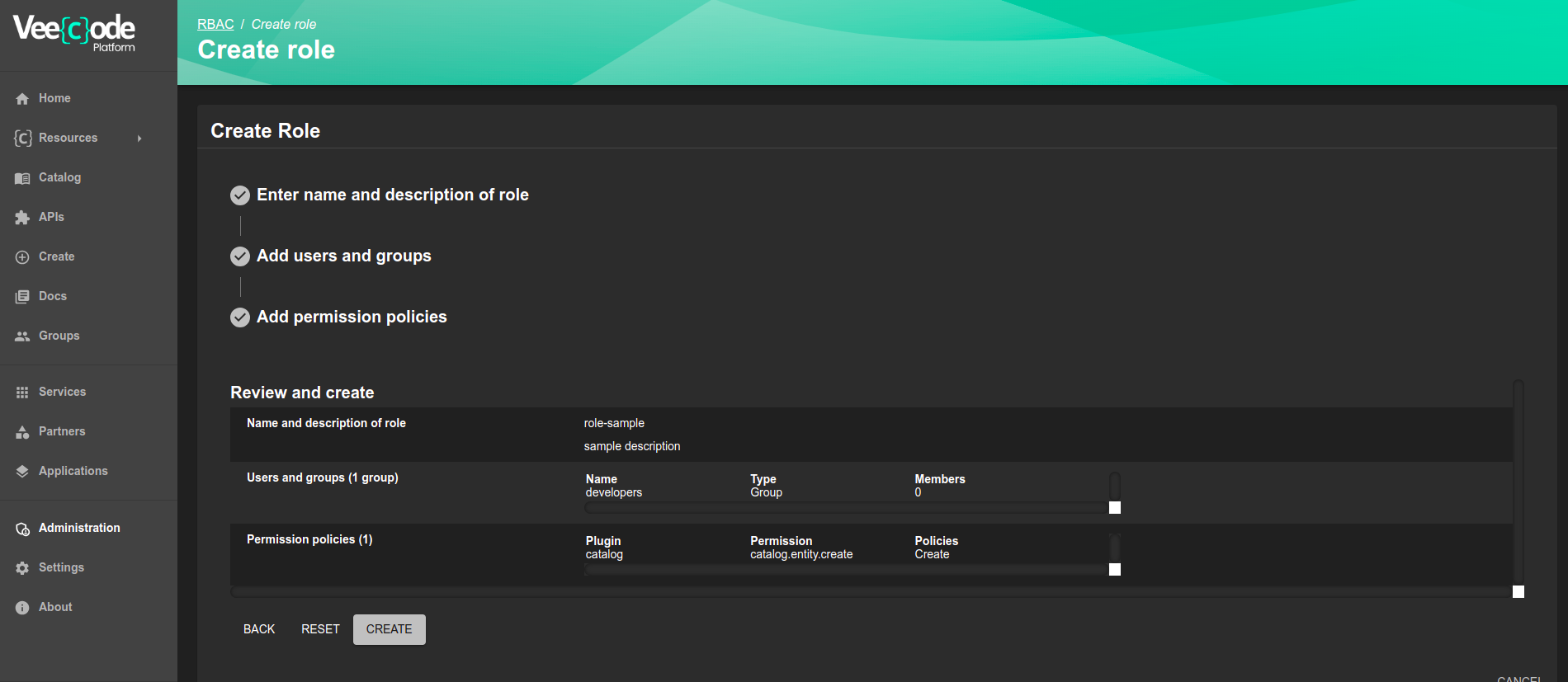Click the checkmark beside 'Enter name and description'

coord(240,195)
